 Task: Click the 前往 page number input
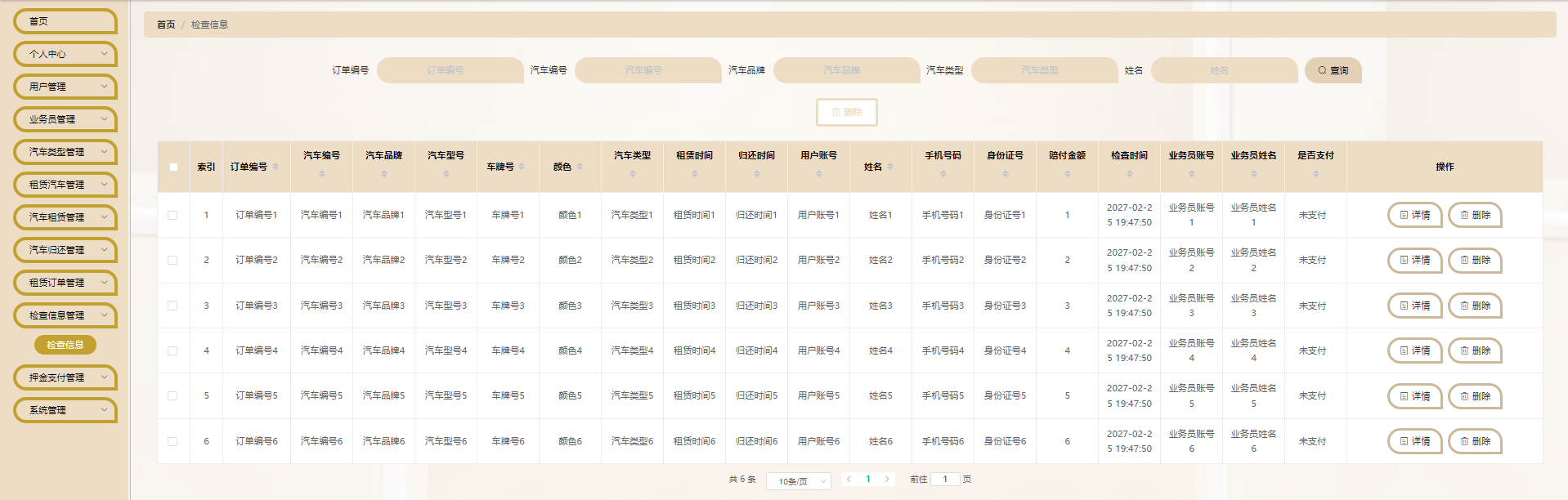pos(945,480)
